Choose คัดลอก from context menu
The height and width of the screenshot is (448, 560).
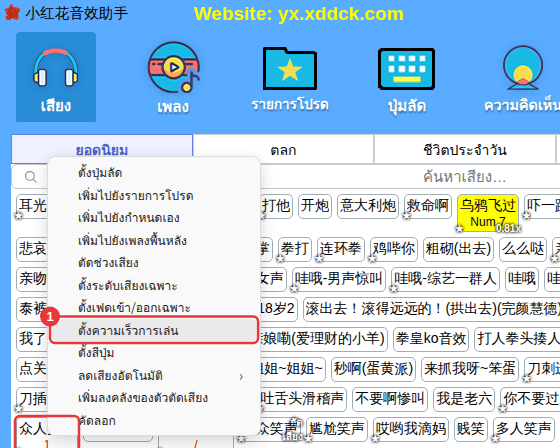(x=154, y=421)
